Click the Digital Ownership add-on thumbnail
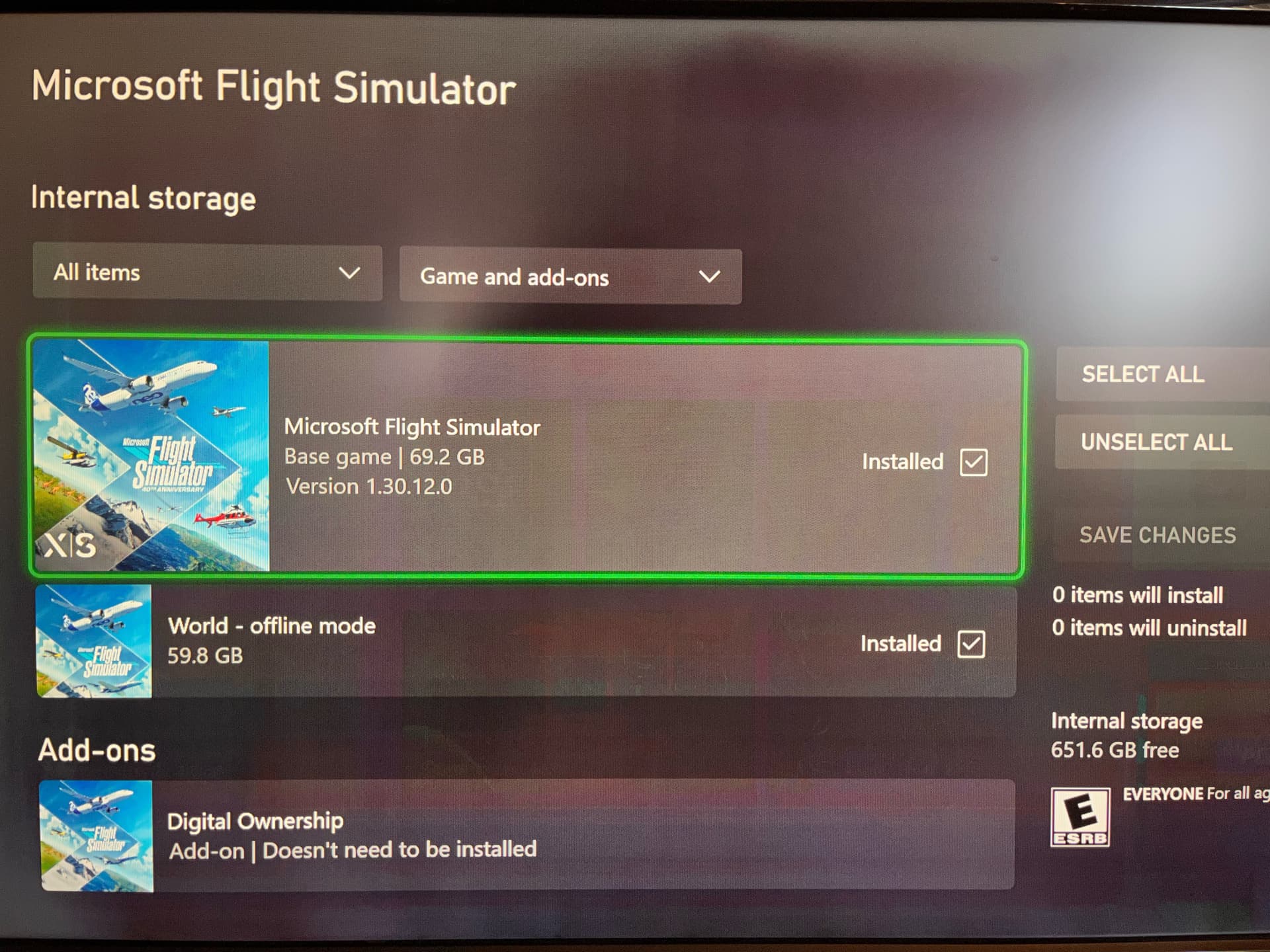 click(x=97, y=836)
